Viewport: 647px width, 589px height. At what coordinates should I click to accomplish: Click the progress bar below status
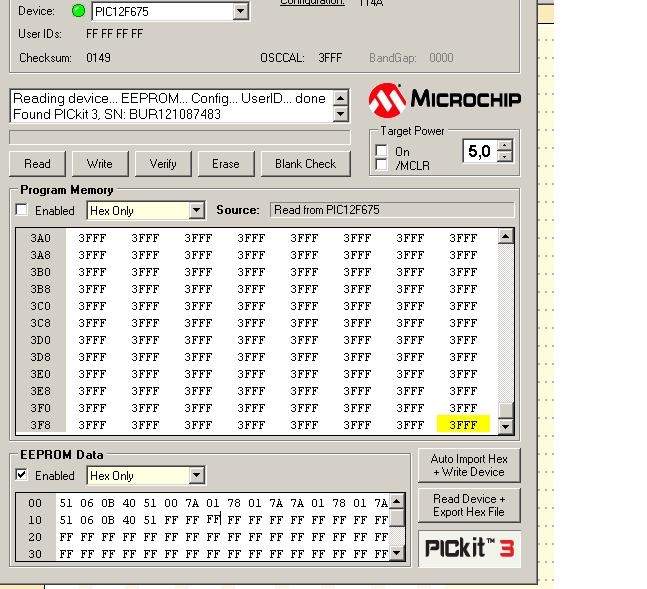tap(180, 137)
